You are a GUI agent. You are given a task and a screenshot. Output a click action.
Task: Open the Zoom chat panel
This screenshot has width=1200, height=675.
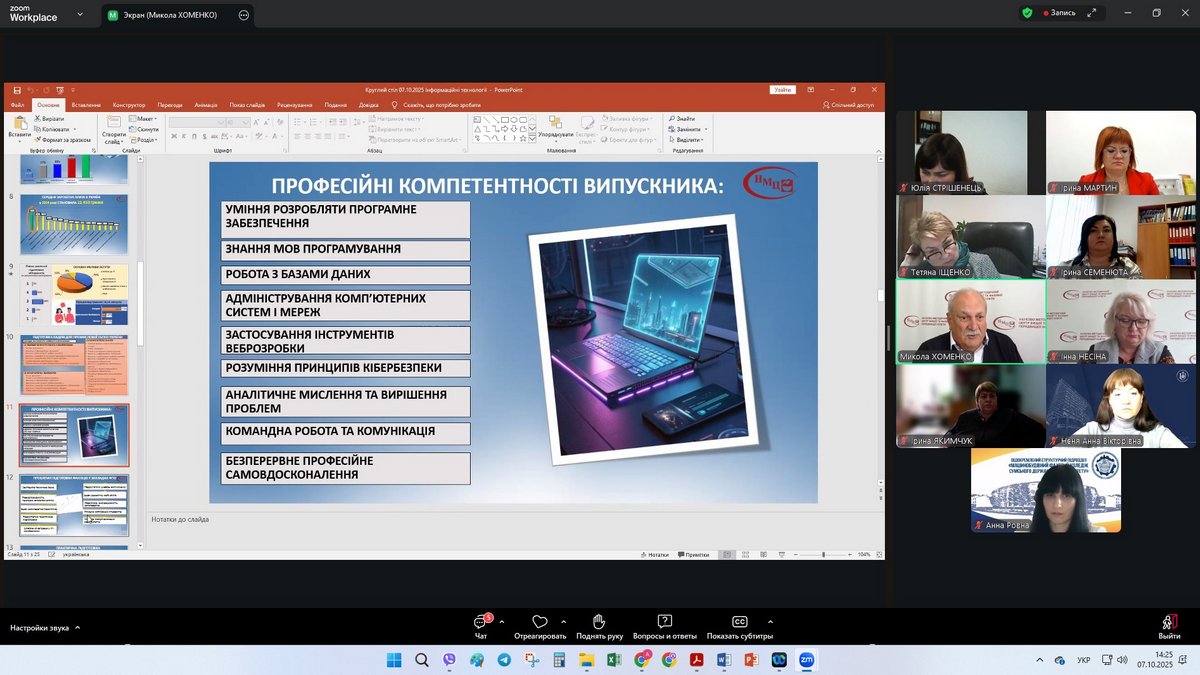(481, 623)
